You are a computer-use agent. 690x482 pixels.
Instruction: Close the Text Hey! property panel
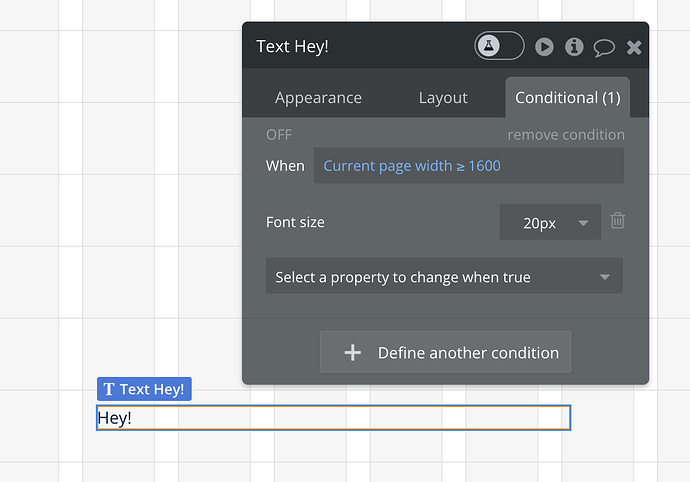click(x=634, y=47)
